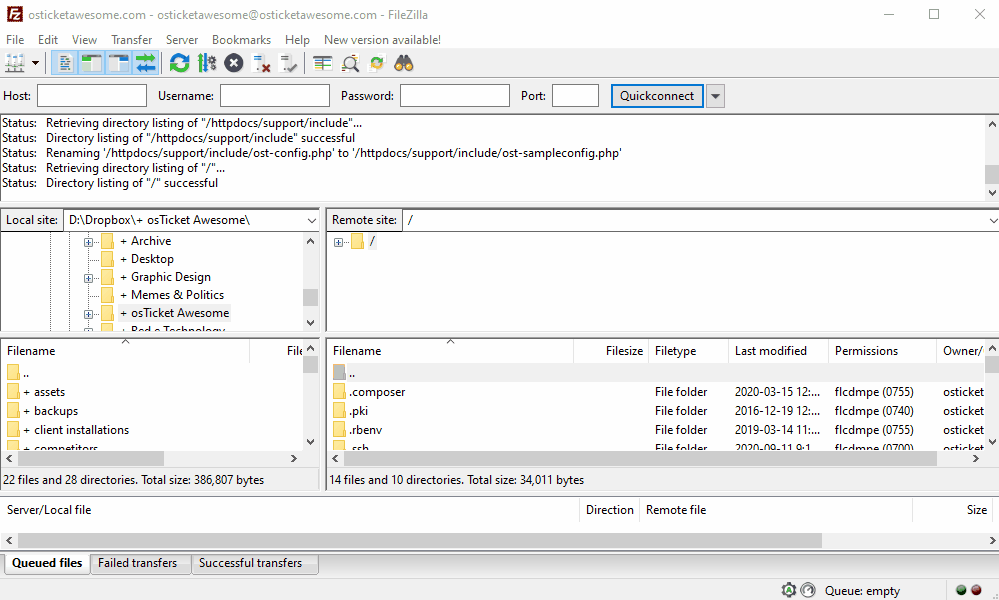Sort remote list by Last modified
Screen dimensions: 999x600
coord(778,351)
